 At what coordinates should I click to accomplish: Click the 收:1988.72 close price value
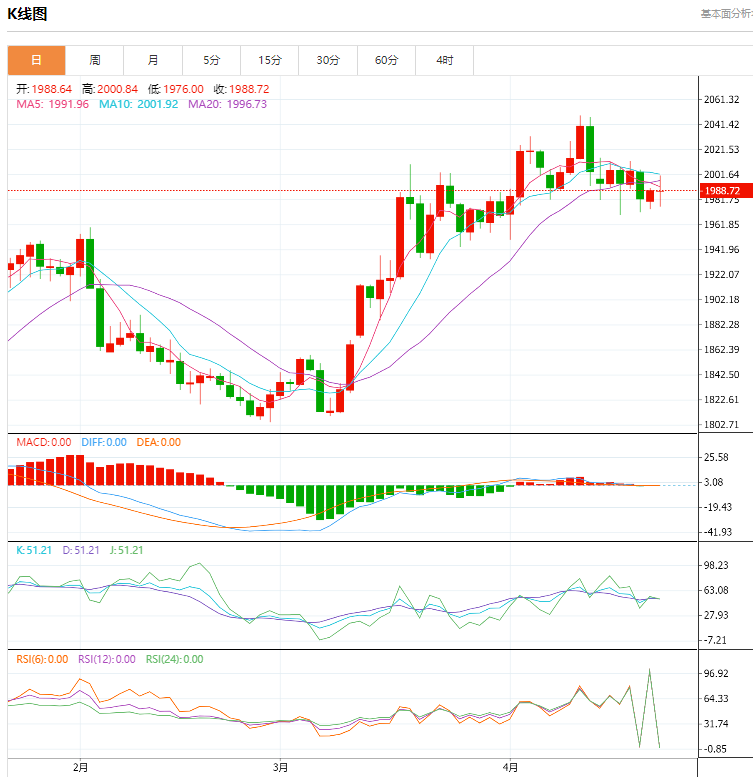[242, 89]
